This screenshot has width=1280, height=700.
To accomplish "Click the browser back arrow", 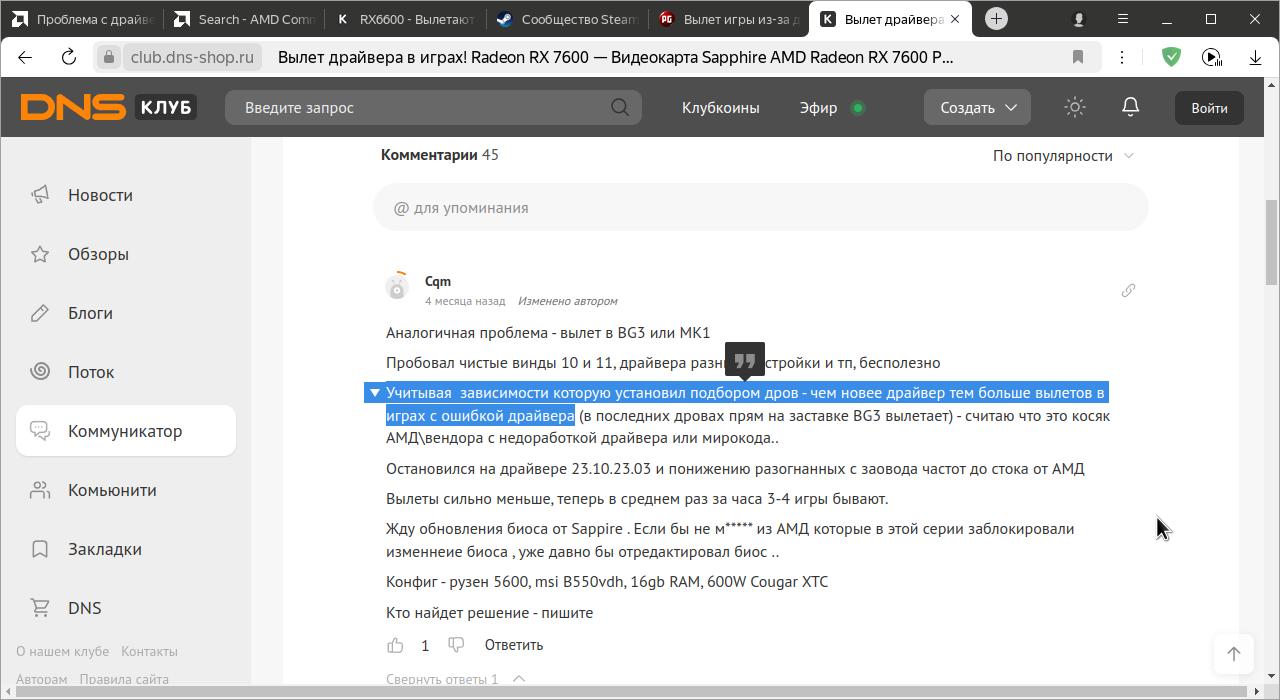I will [x=24, y=57].
